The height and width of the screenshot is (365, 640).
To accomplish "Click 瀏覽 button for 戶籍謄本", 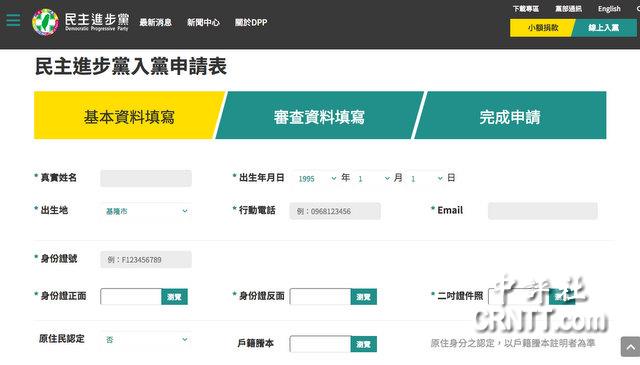I will (364, 344).
